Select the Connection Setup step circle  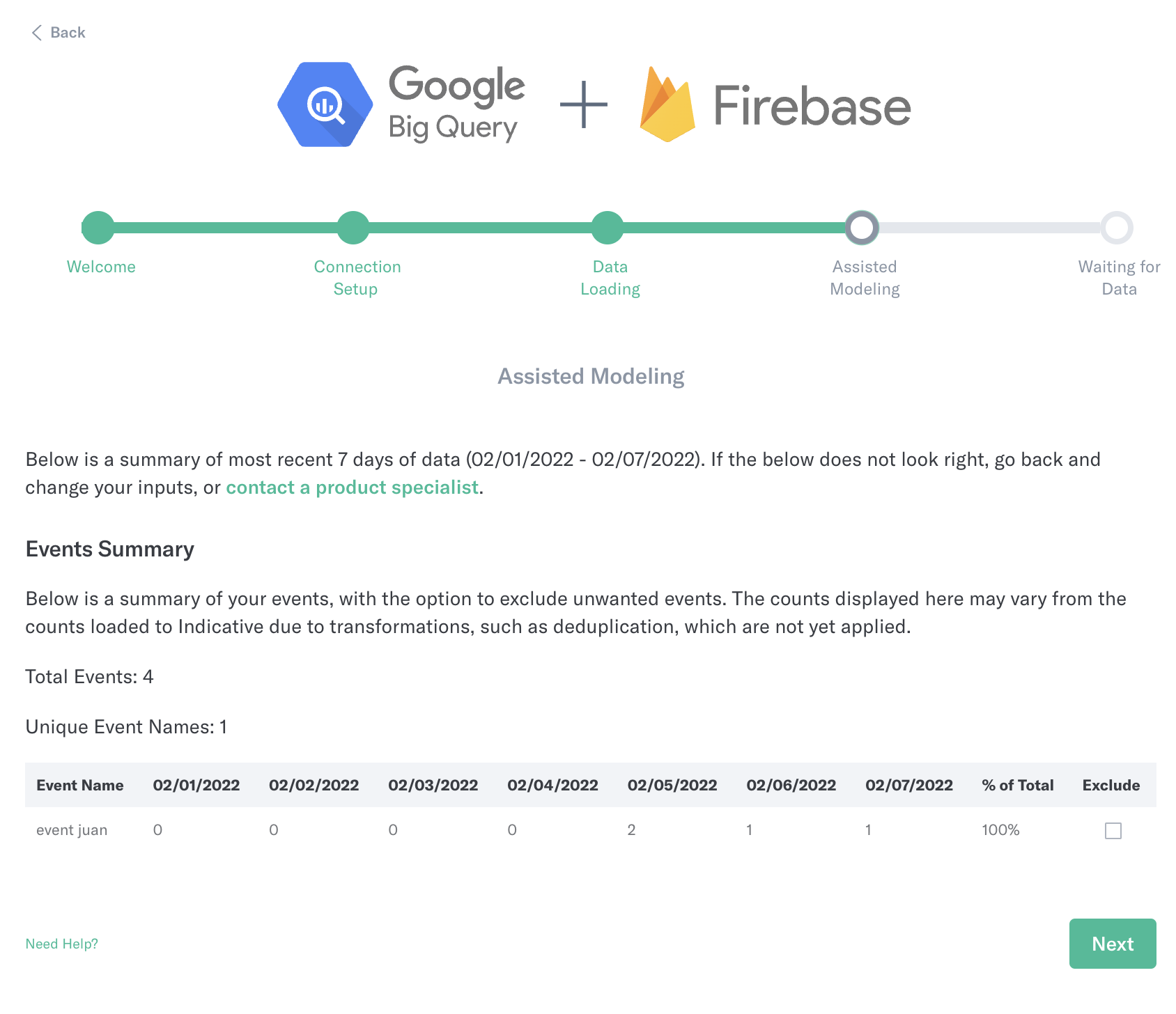(x=353, y=228)
